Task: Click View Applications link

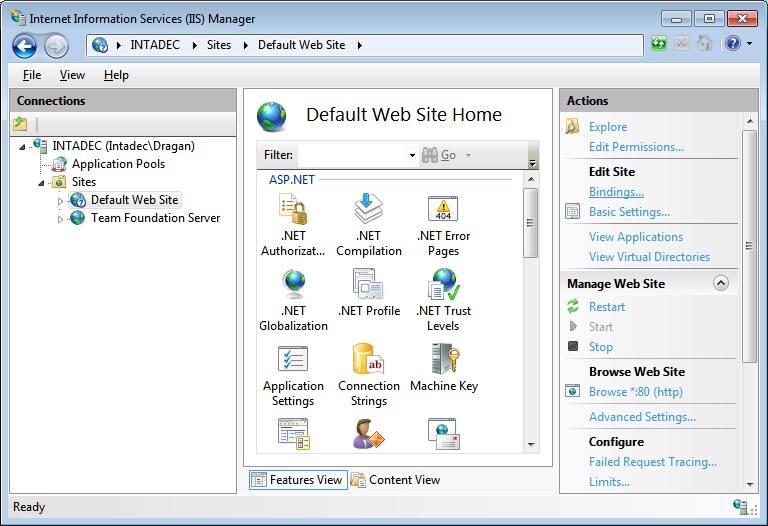Action: (636, 237)
